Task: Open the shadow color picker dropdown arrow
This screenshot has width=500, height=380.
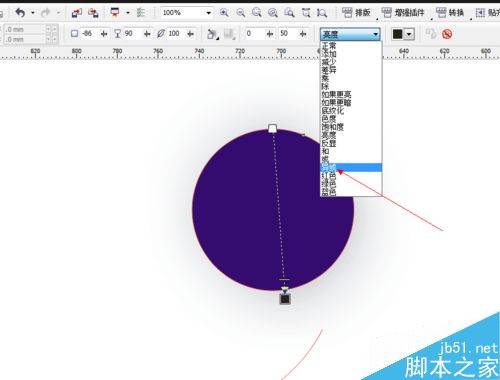Action: click(409, 34)
